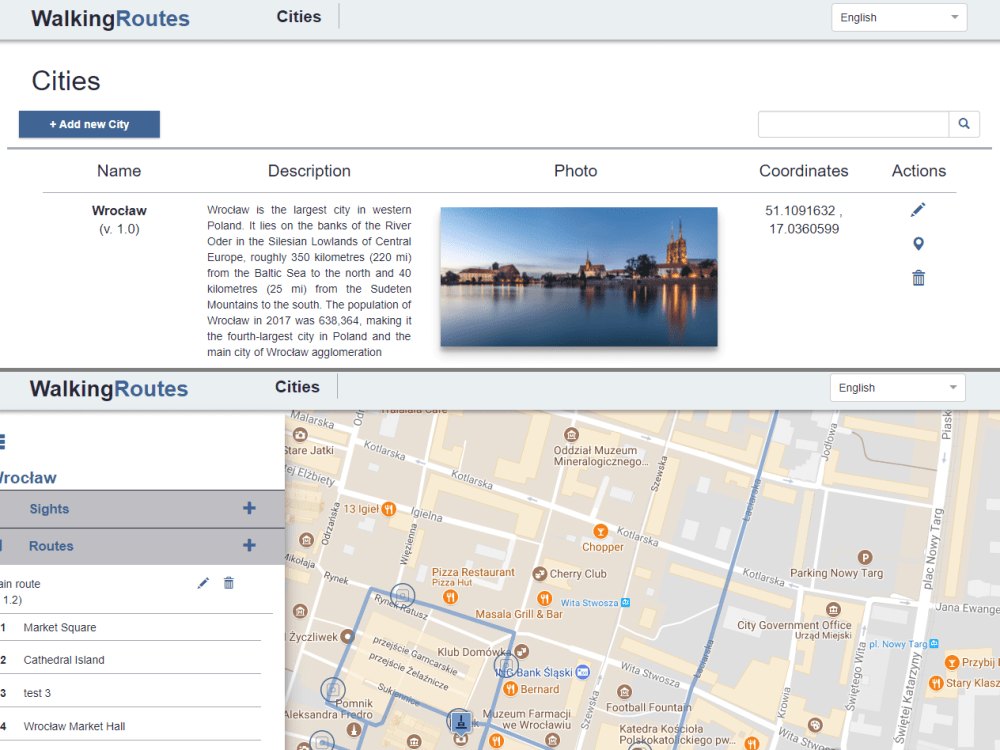Click the Name column header

(119, 171)
